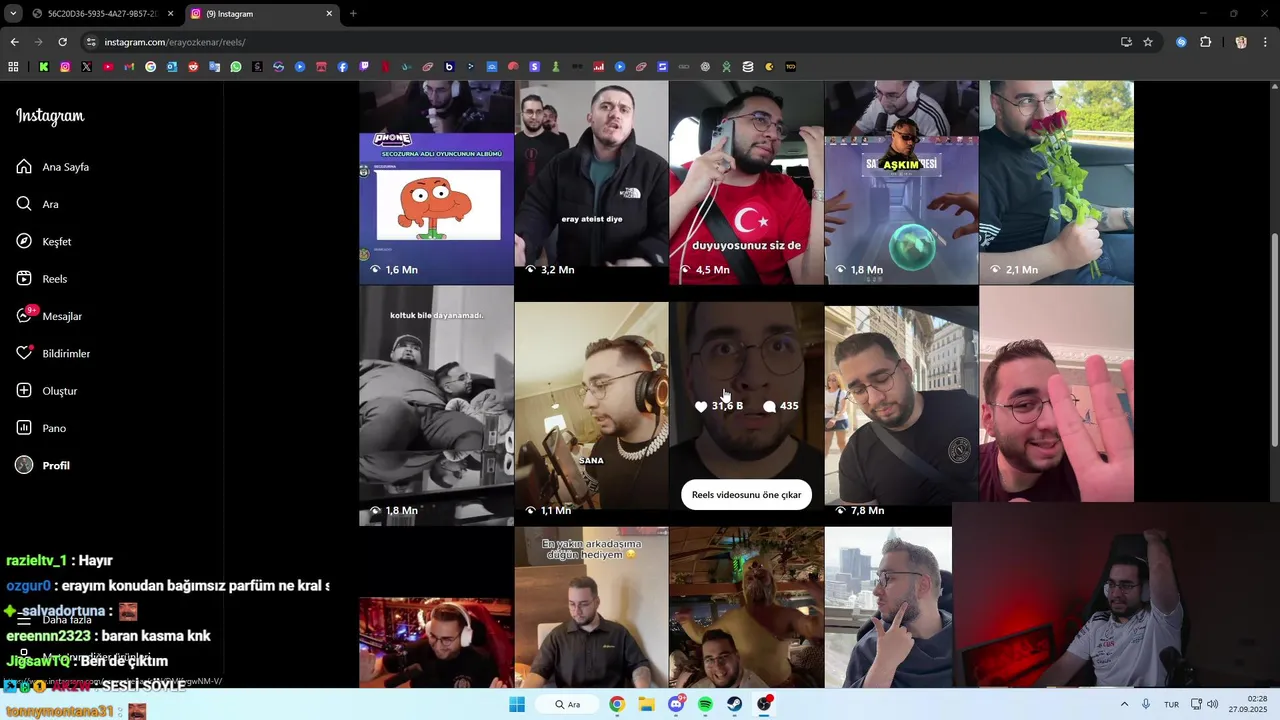This screenshot has width=1280, height=720.
Task: Open Discord from the taskbar
Action: (676, 704)
